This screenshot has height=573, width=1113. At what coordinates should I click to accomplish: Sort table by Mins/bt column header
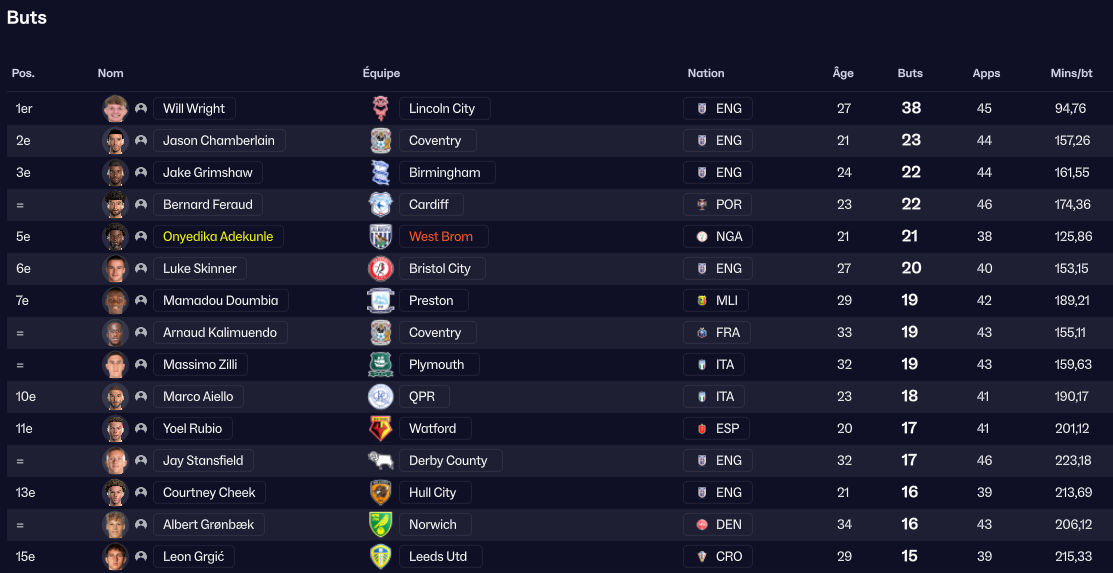1071,73
